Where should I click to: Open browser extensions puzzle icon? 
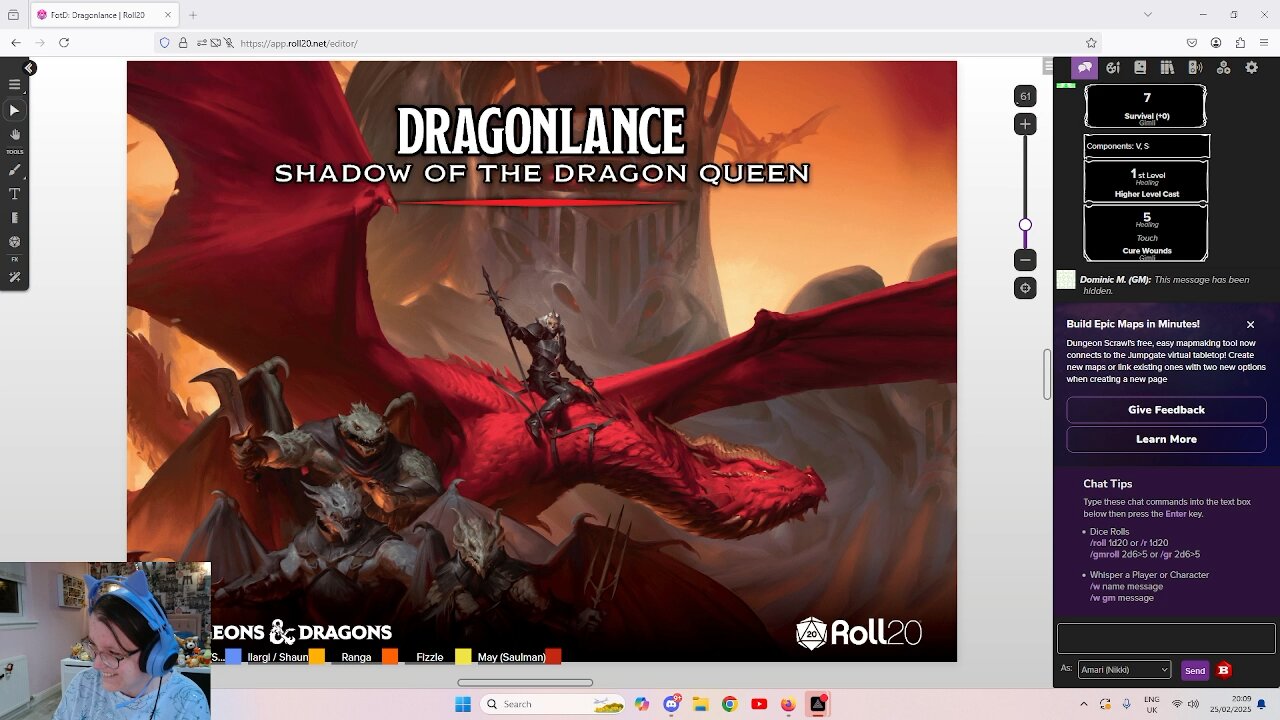click(1240, 43)
